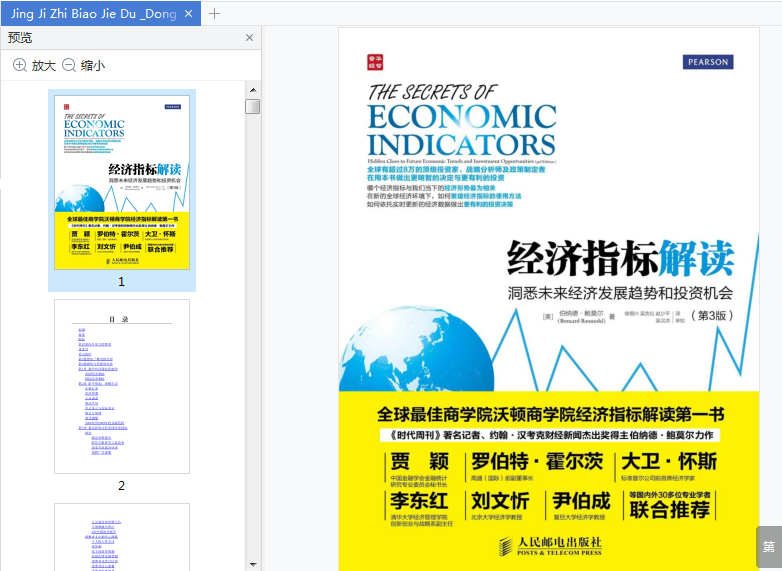The width and height of the screenshot is (782, 571).
Task: Click the red seal logo at cover top-left
Action: coord(375,62)
